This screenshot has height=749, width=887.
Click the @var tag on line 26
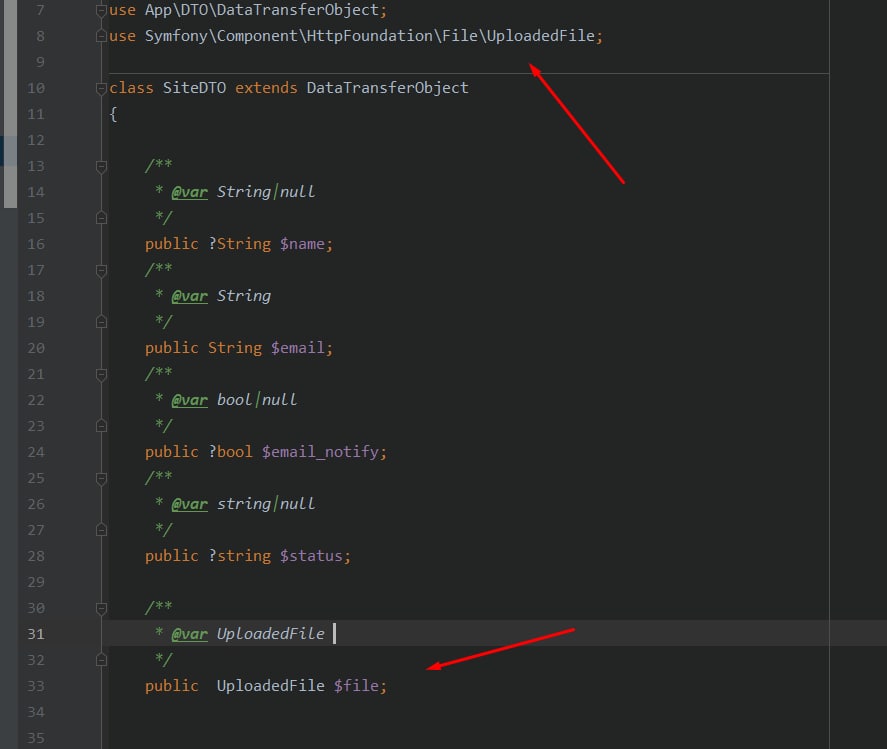190,505
